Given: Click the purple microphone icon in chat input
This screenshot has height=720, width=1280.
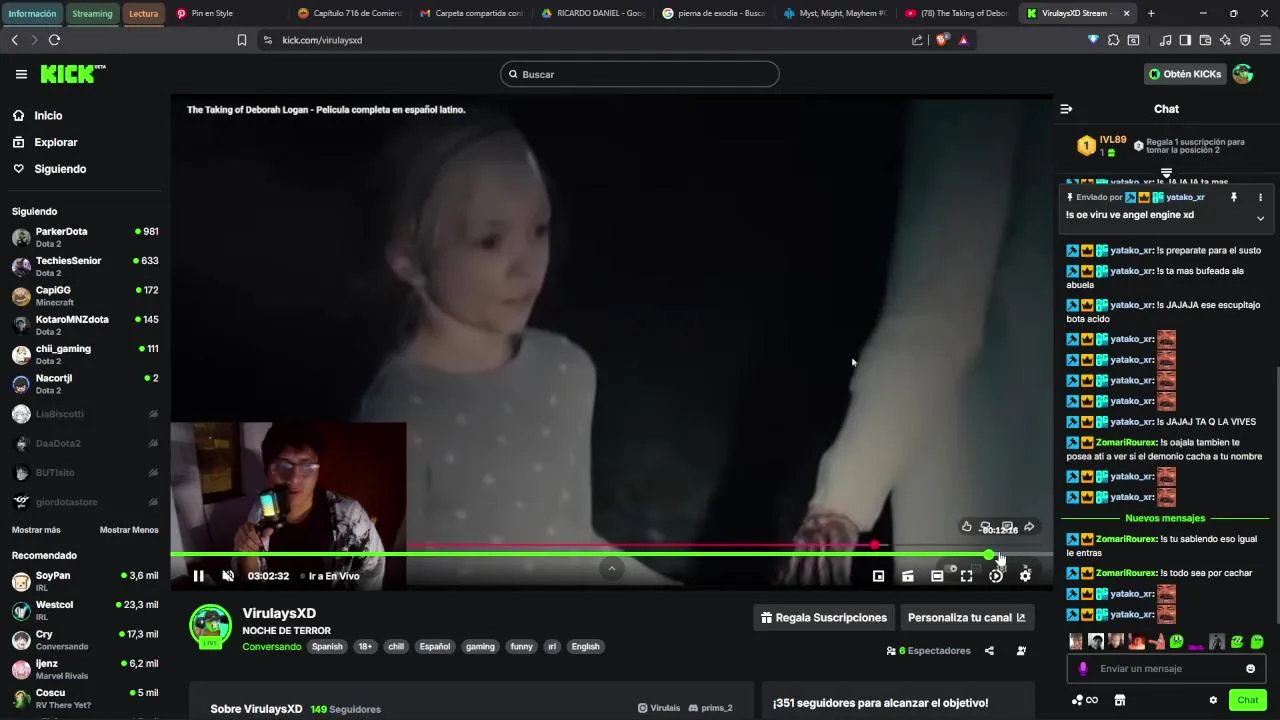Looking at the screenshot, I should 1083,669.
